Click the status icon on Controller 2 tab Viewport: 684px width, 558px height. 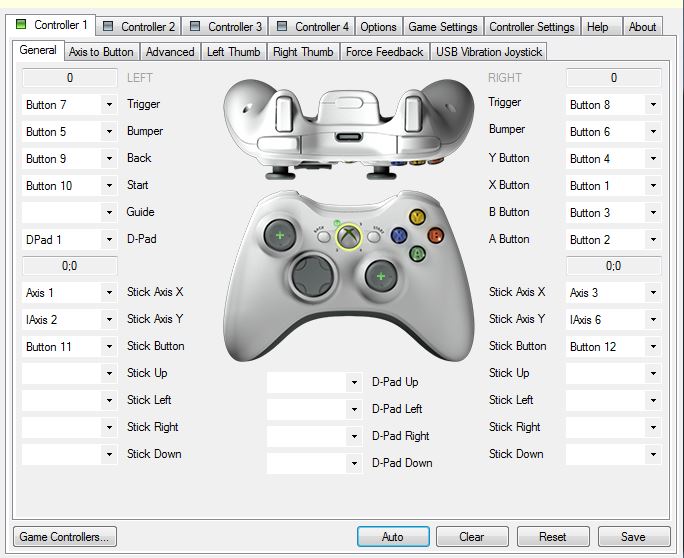tap(108, 26)
